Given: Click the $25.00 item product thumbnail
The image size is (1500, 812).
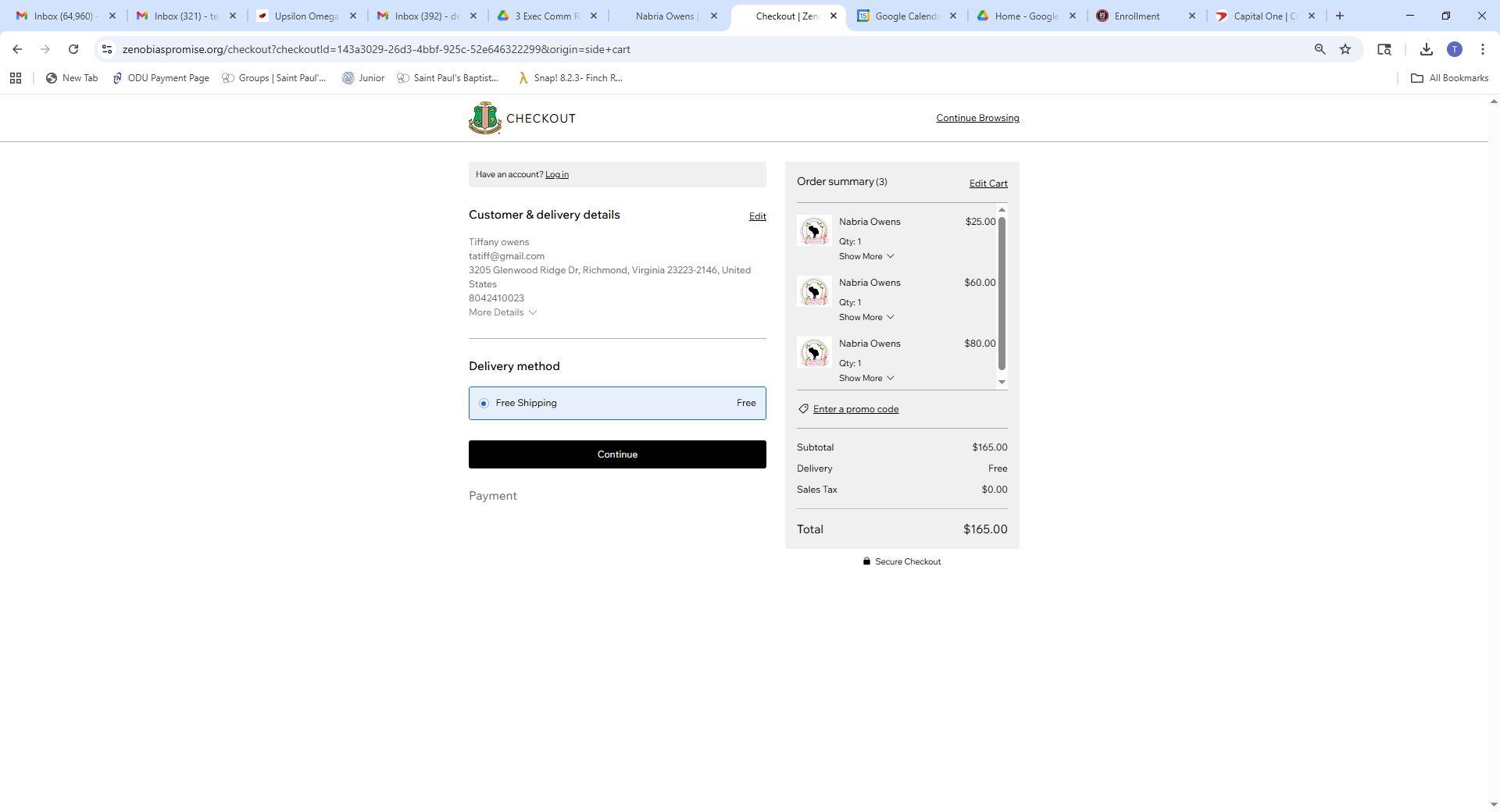Looking at the screenshot, I should [814, 231].
